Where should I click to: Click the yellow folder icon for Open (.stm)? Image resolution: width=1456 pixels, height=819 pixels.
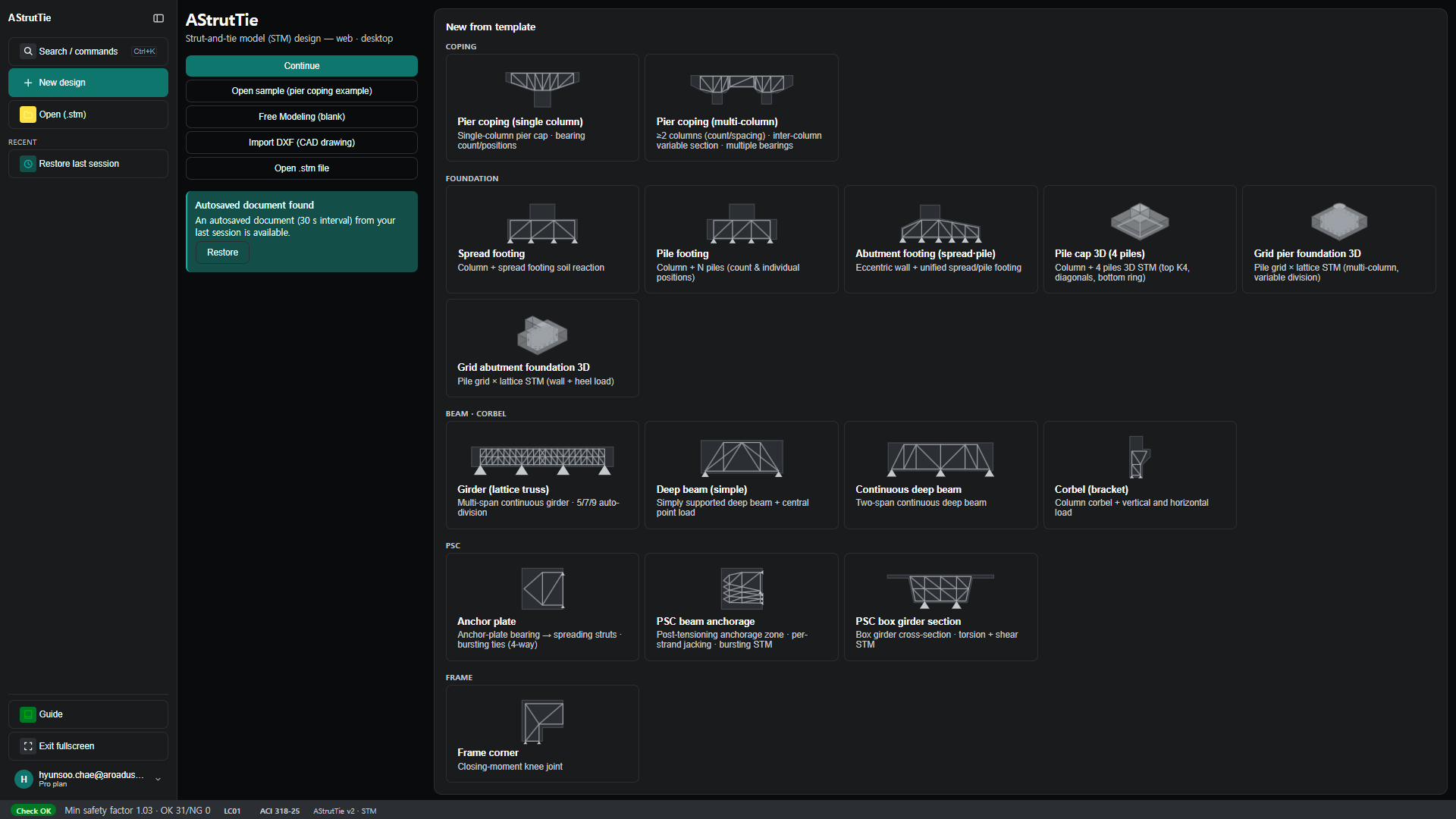(x=28, y=115)
